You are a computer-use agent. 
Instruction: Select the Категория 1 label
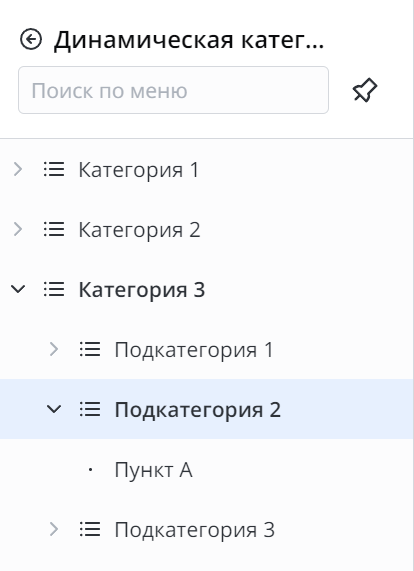coord(139,170)
